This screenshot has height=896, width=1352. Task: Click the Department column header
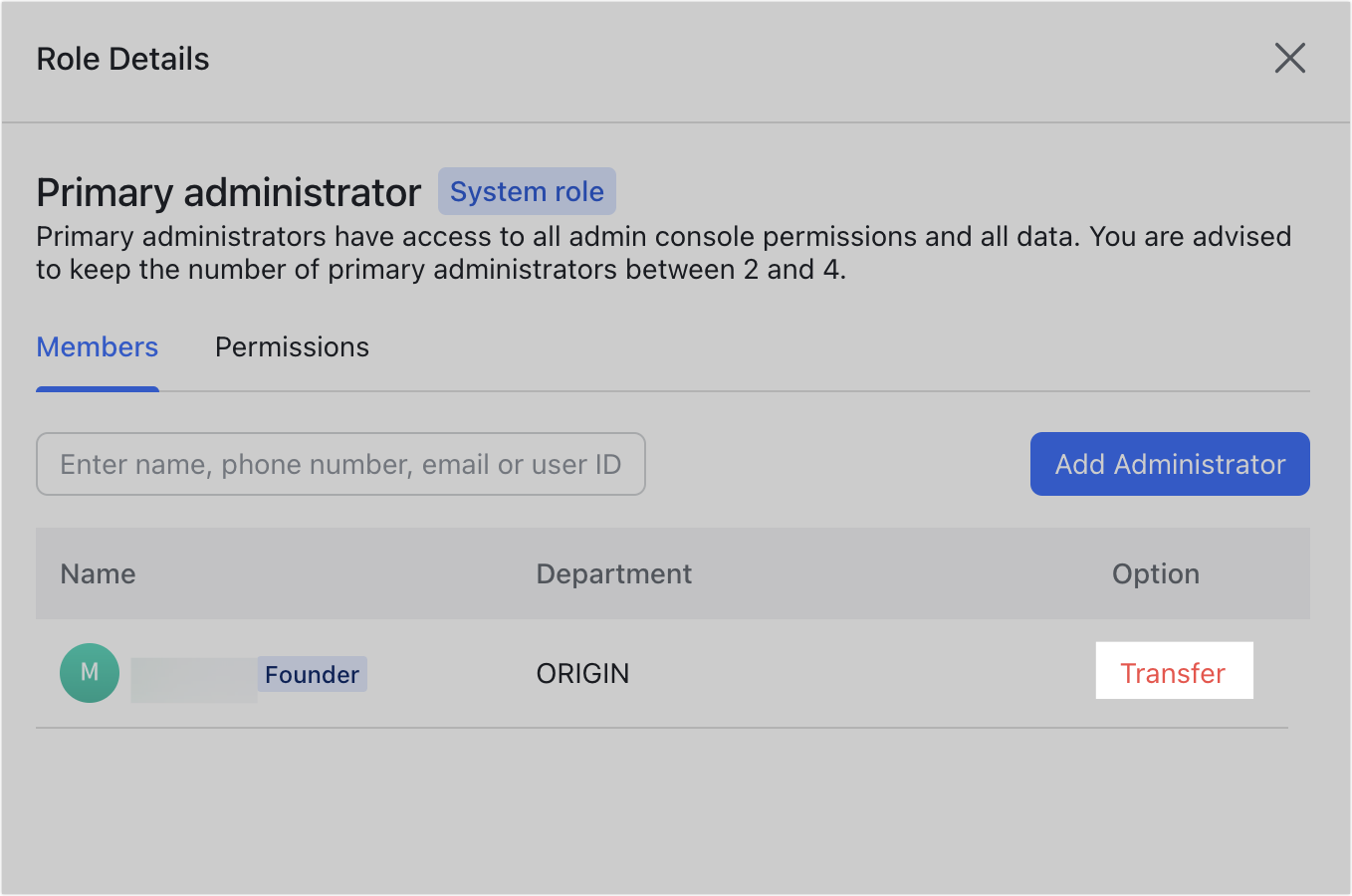(613, 573)
